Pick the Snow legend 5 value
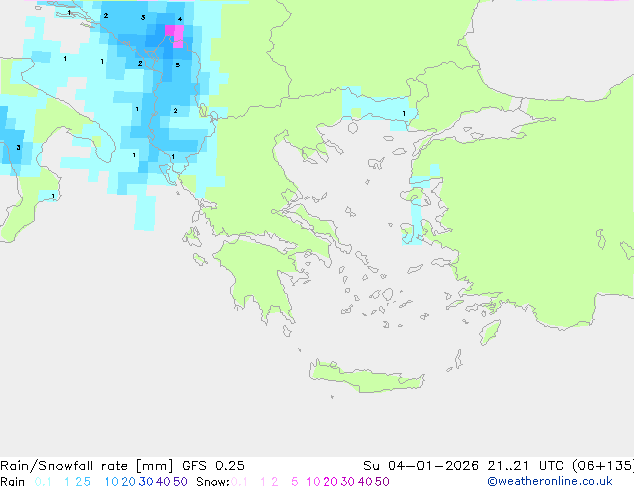Viewport: 634px width, 490px height. click(x=295, y=482)
